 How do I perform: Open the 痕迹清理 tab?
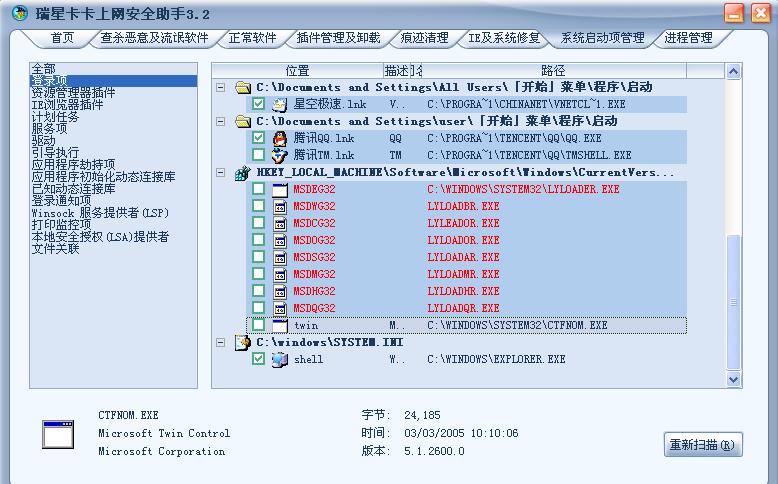[424, 38]
